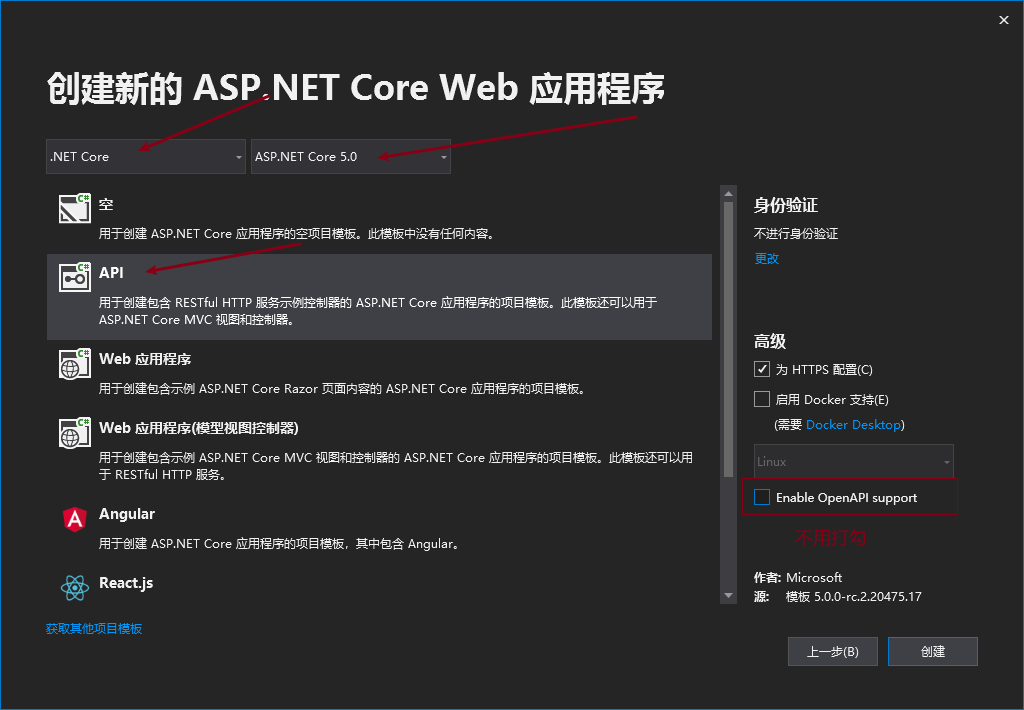Enable Docker 支持 checkbox
This screenshot has width=1024, height=710.
pyautogui.click(x=762, y=399)
